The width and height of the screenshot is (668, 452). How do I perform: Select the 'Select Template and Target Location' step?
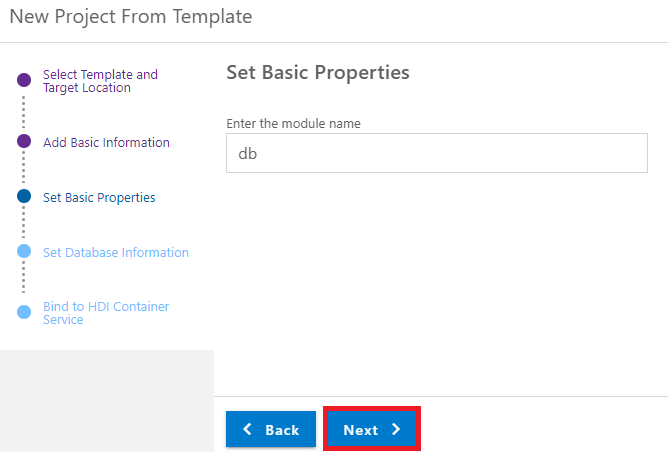(101, 81)
